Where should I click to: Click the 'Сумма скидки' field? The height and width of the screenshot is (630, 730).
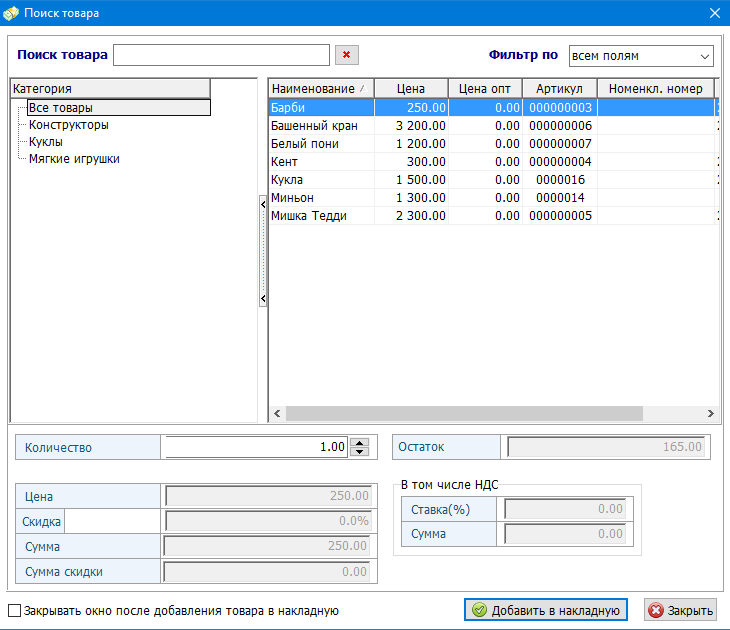click(x=267, y=571)
